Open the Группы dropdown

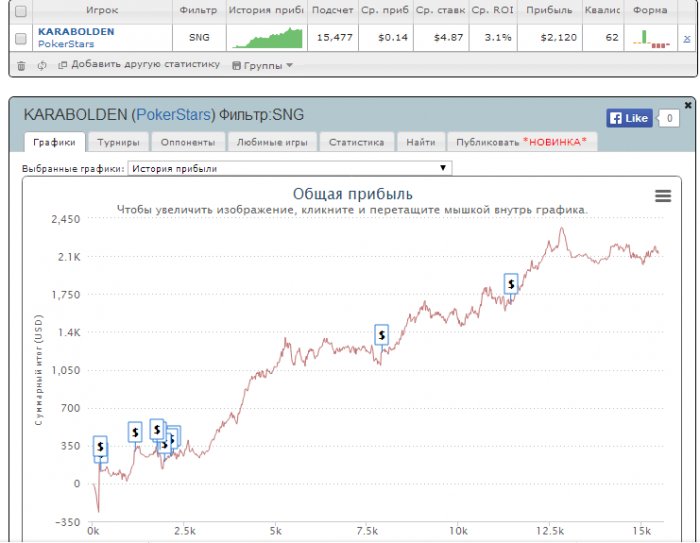[262, 66]
